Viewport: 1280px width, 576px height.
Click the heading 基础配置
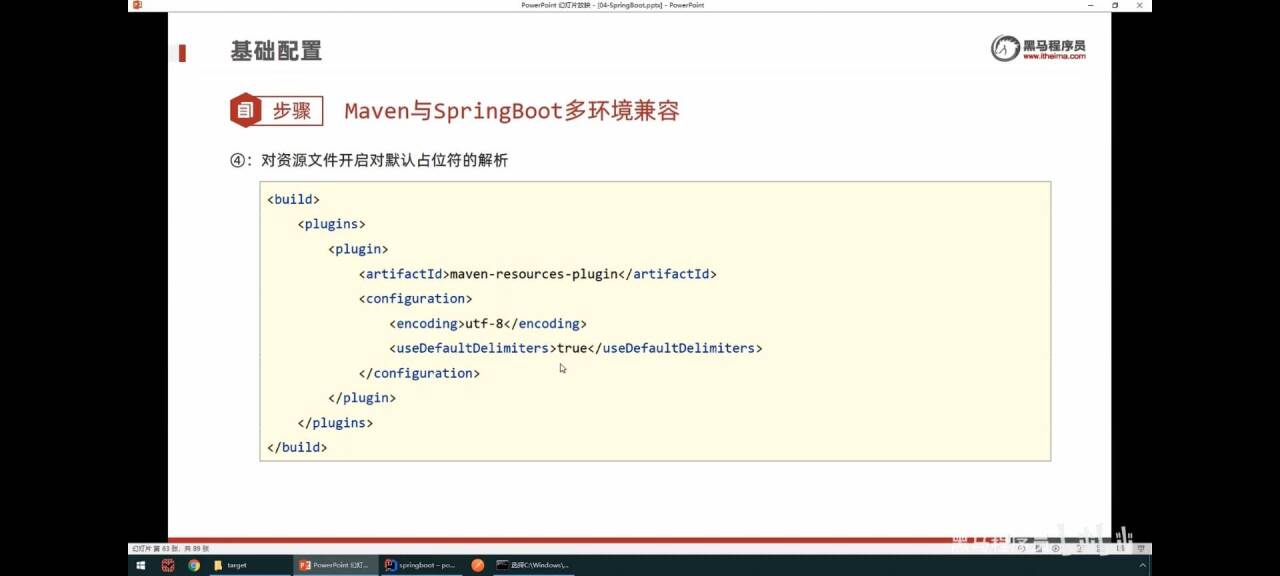[x=276, y=51]
